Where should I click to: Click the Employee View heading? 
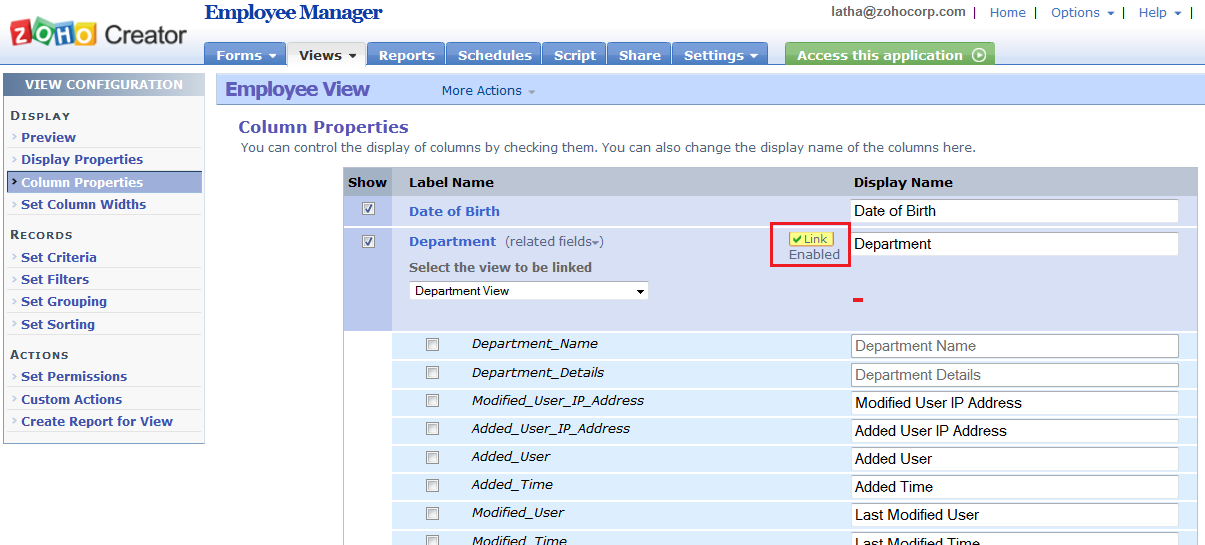[298, 89]
